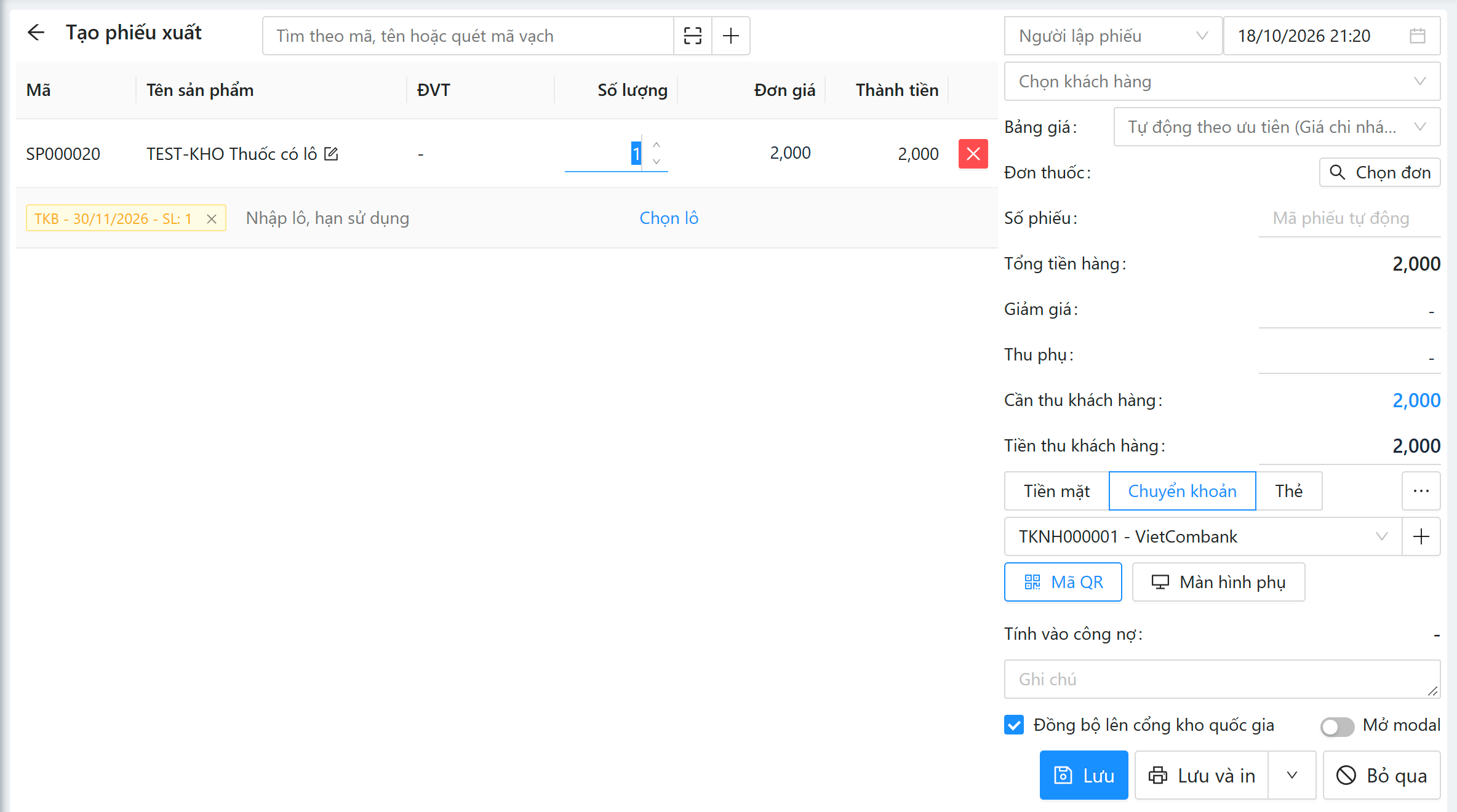Open more payment methods menu
The height and width of the screenshot is (812, 1457).
[1421, 491]
